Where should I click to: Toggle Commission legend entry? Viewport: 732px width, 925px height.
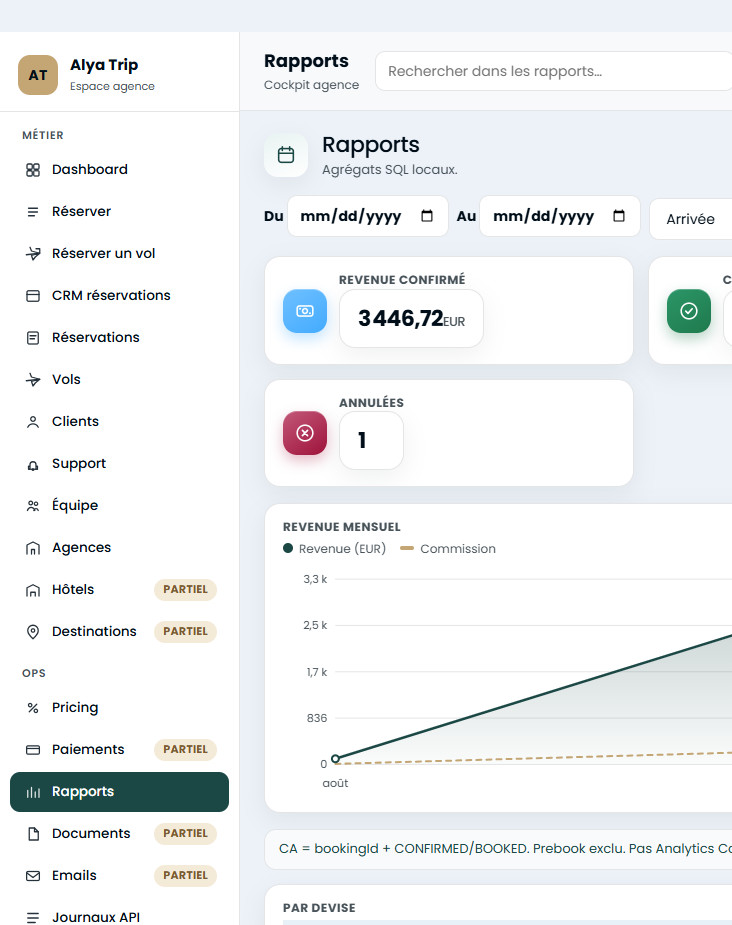coord(448,549)
